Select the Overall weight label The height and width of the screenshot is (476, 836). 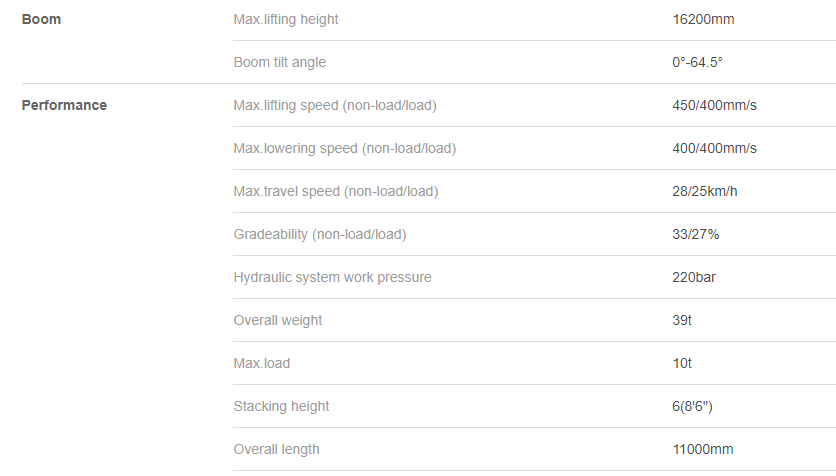(x=278, y=320)
